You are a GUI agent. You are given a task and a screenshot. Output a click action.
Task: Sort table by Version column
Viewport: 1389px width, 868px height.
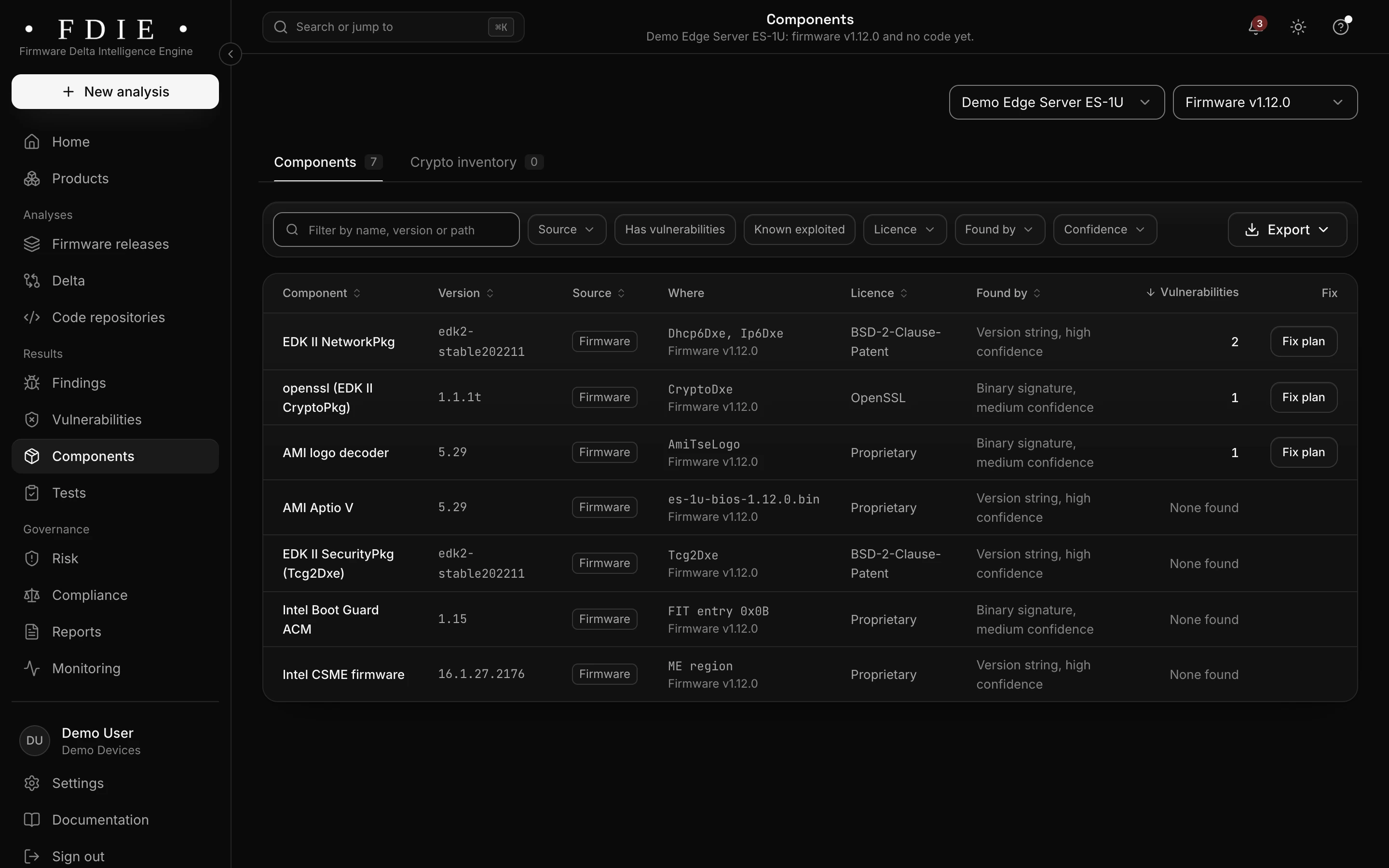point(465,293)
